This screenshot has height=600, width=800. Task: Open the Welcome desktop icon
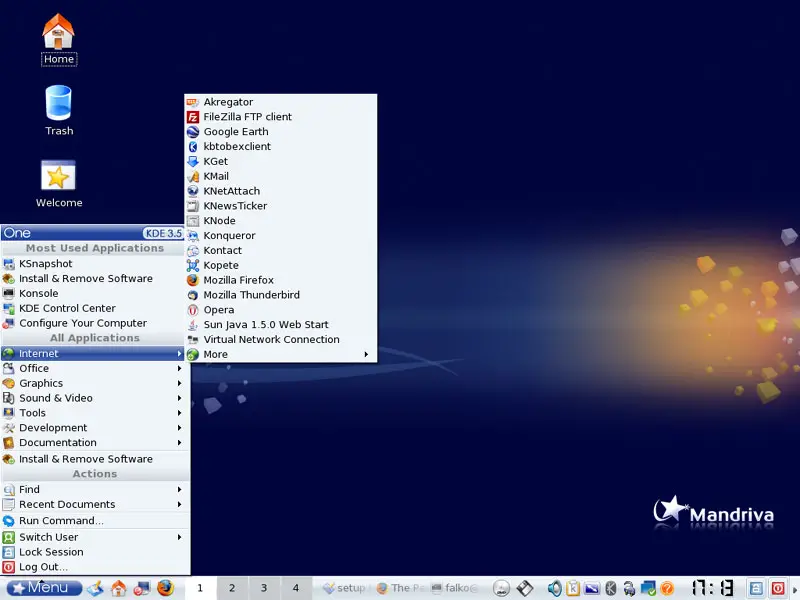pos(59,184)
